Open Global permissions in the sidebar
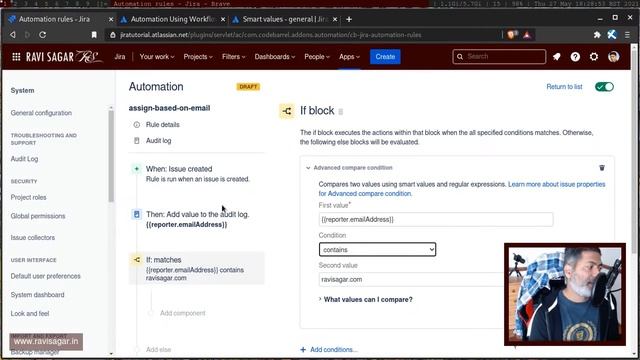Image resolution: width=640 pixels, height=360 pixels. pos(38,216)
